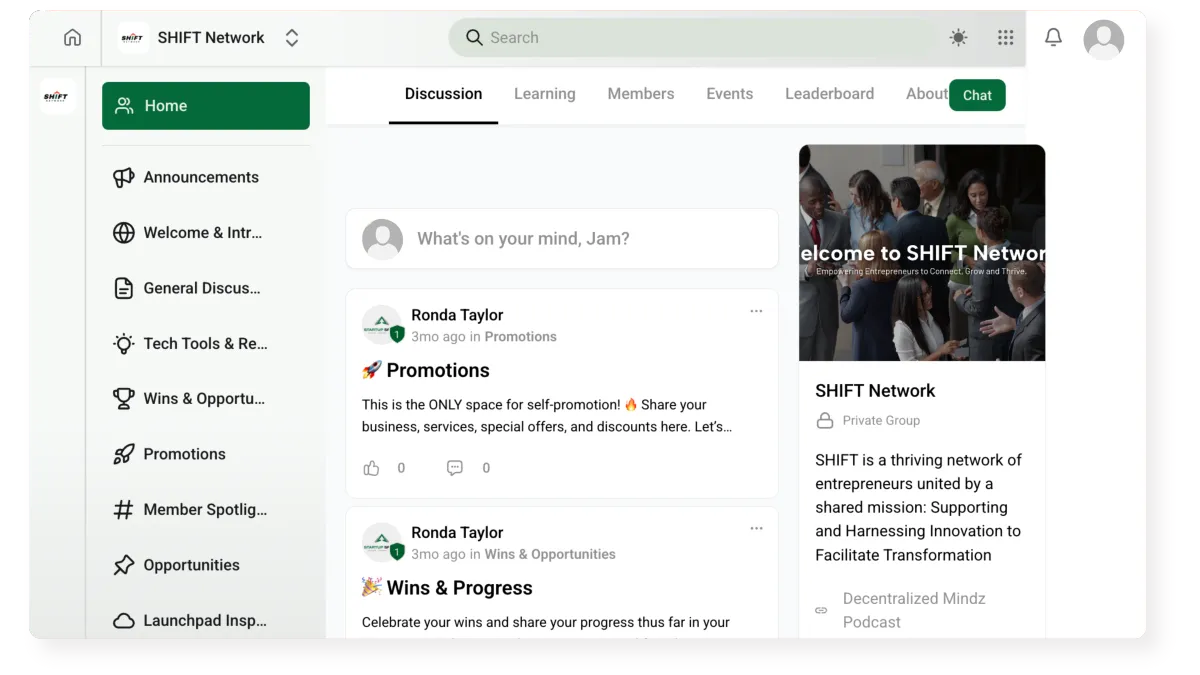Open the apps grid icon

pyautogui.click(x=1005, y=38)
